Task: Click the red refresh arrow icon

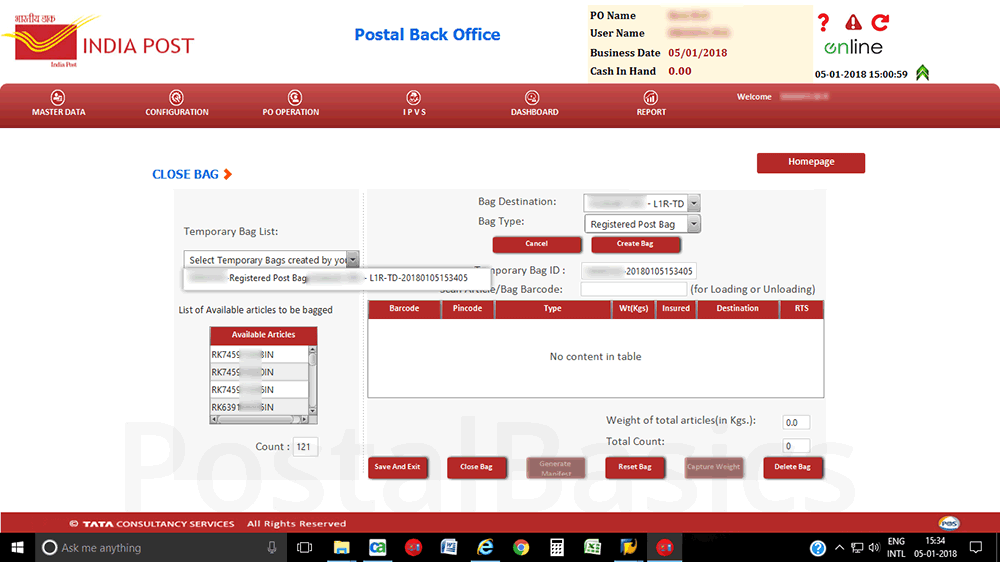Action: coord(880,22)
